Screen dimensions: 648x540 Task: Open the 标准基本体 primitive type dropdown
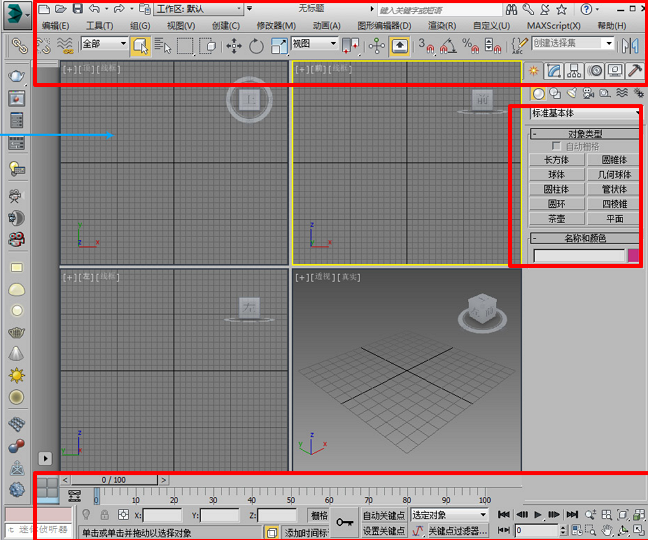click(x=585, y=113)
